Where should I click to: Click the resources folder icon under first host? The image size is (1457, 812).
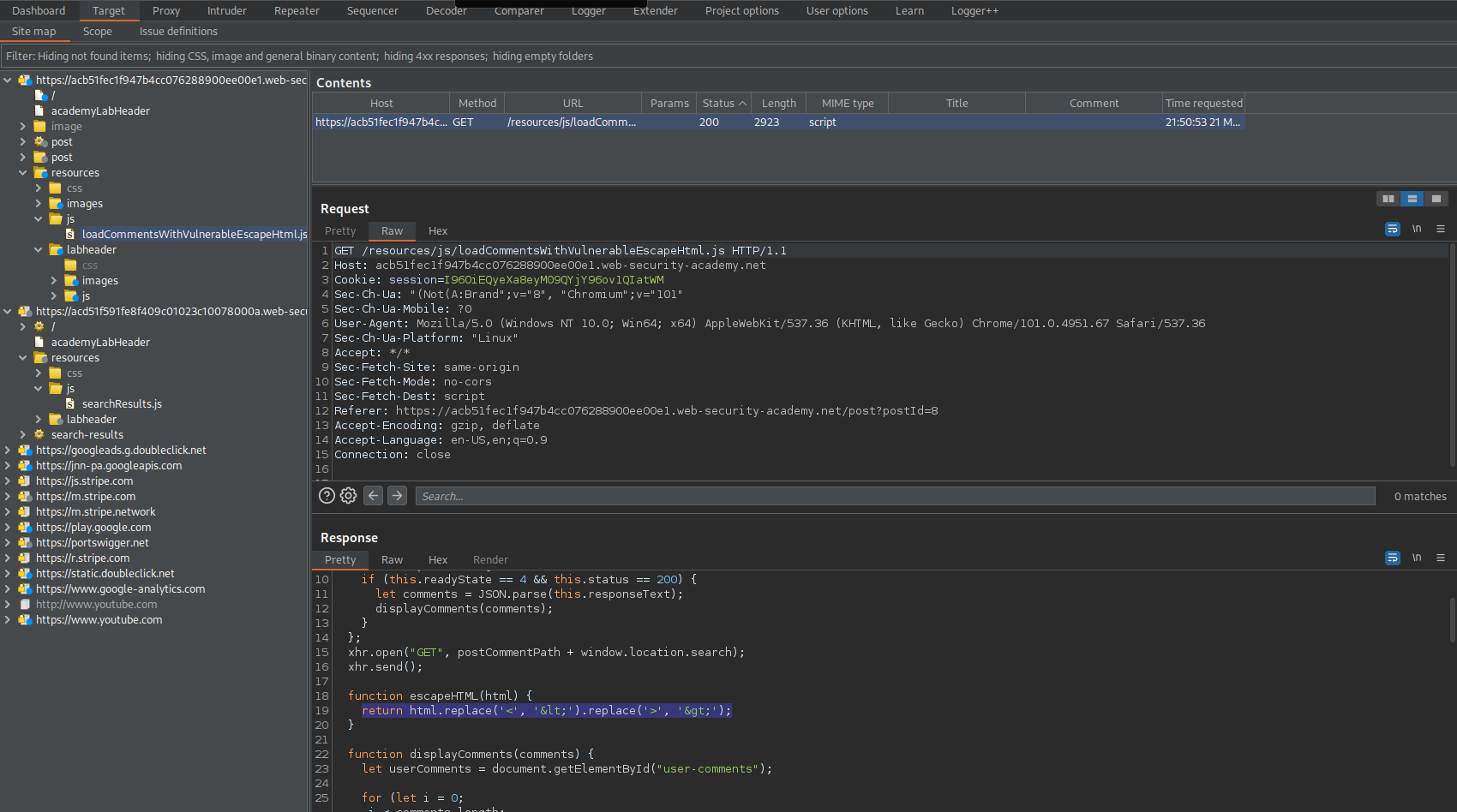[39, 172]
